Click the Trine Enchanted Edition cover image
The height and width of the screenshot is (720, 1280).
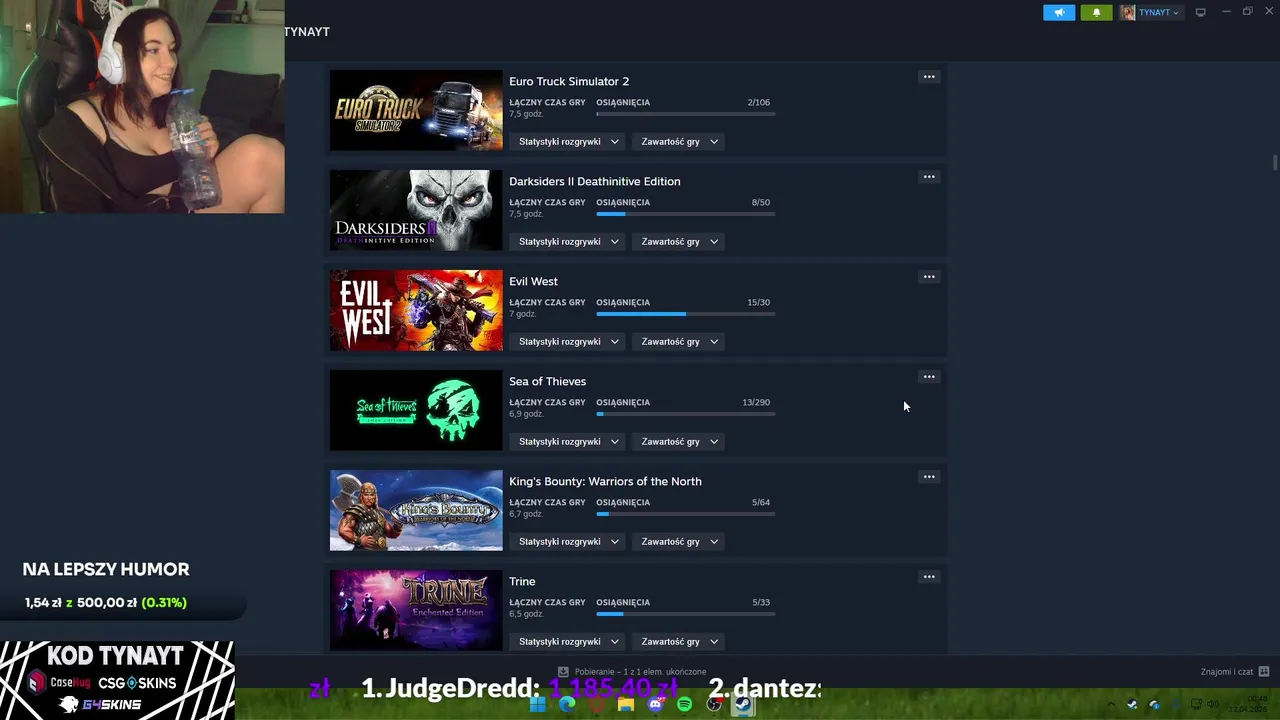pyautogui.click(x=416, y=610)
